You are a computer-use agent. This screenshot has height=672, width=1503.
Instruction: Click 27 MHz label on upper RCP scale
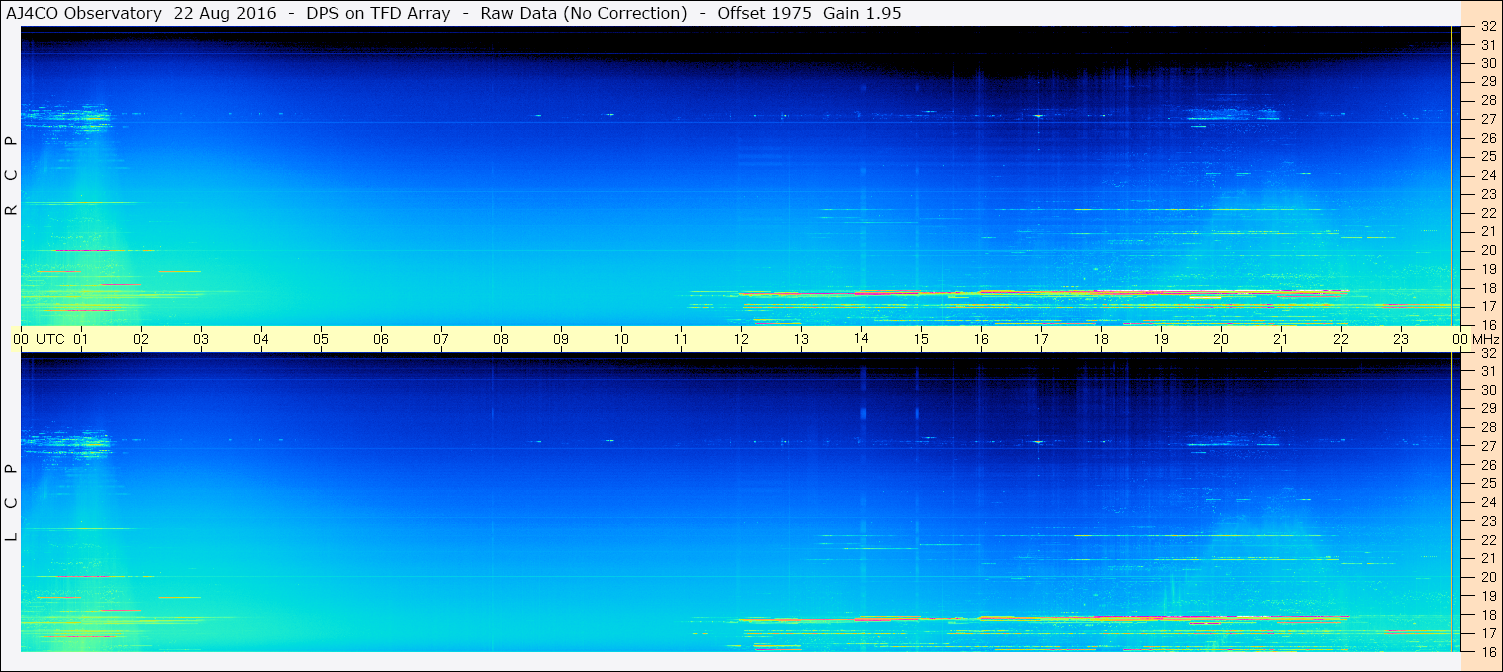tap(1487, 119)
